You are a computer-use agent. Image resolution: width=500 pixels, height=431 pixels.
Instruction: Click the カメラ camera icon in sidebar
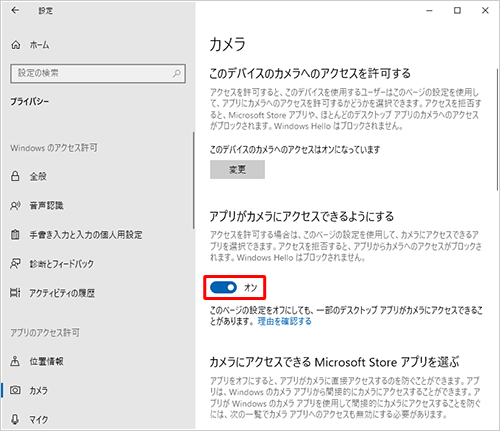[x=15, y=390]
